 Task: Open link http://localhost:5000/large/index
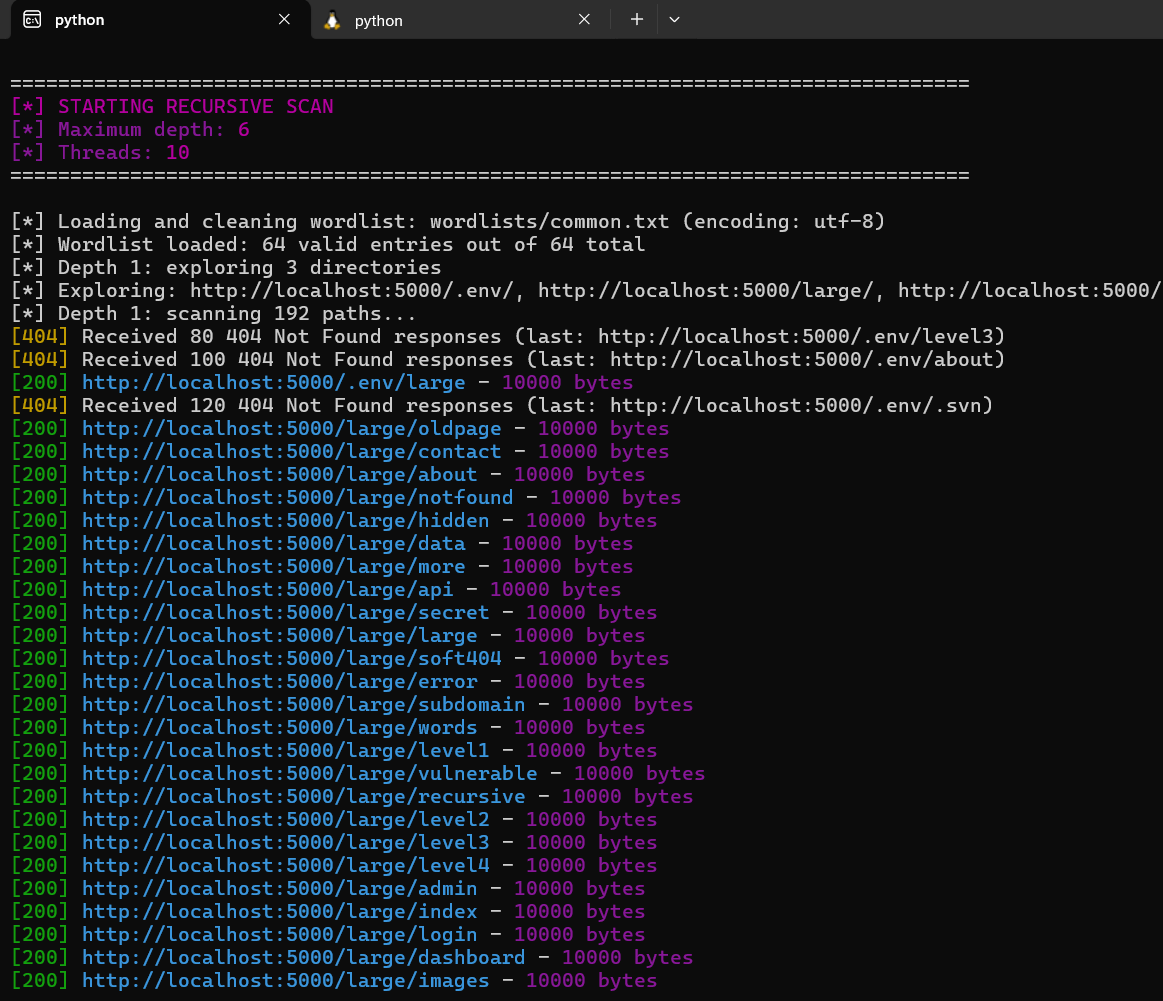pyautogui.click(x=280, y=911)
